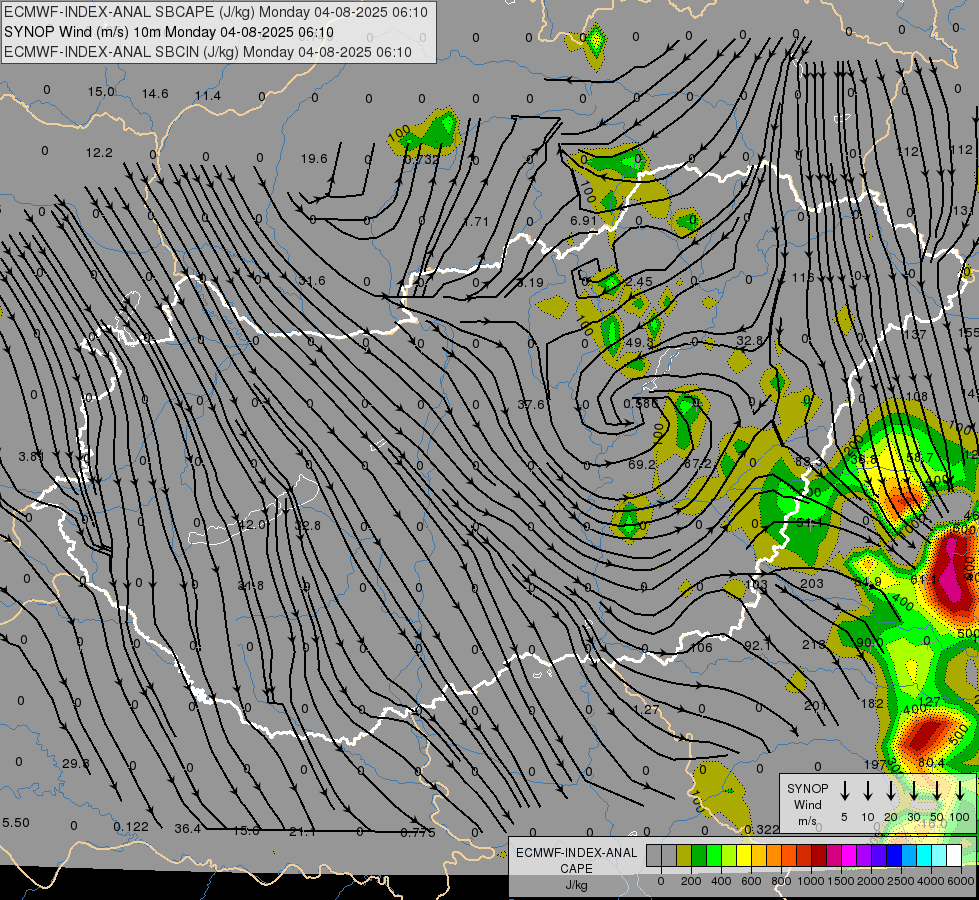Select the dark green CAPE legend swatch
Screen dimensions: 979x900
[x=699, y=856]
